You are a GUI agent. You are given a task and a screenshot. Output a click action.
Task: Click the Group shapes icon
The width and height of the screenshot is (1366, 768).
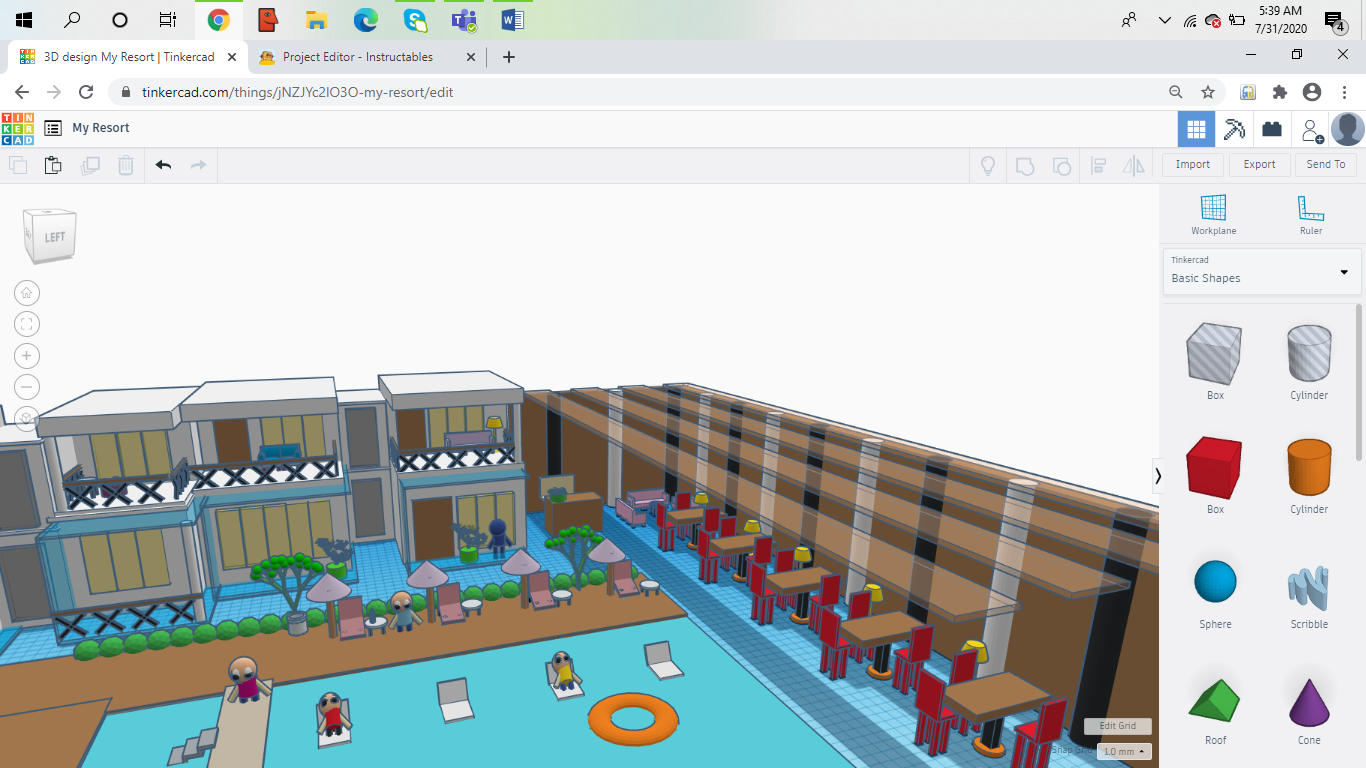[1025, 166]
